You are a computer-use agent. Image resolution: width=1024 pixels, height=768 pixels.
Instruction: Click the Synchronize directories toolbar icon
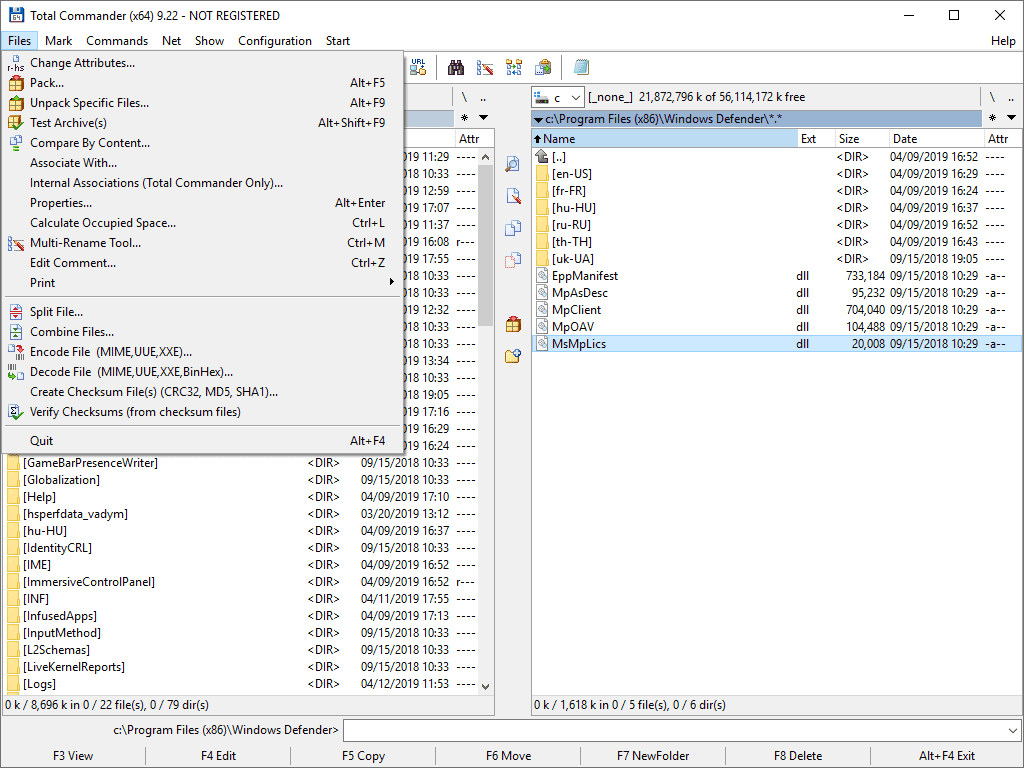(514, 67)
